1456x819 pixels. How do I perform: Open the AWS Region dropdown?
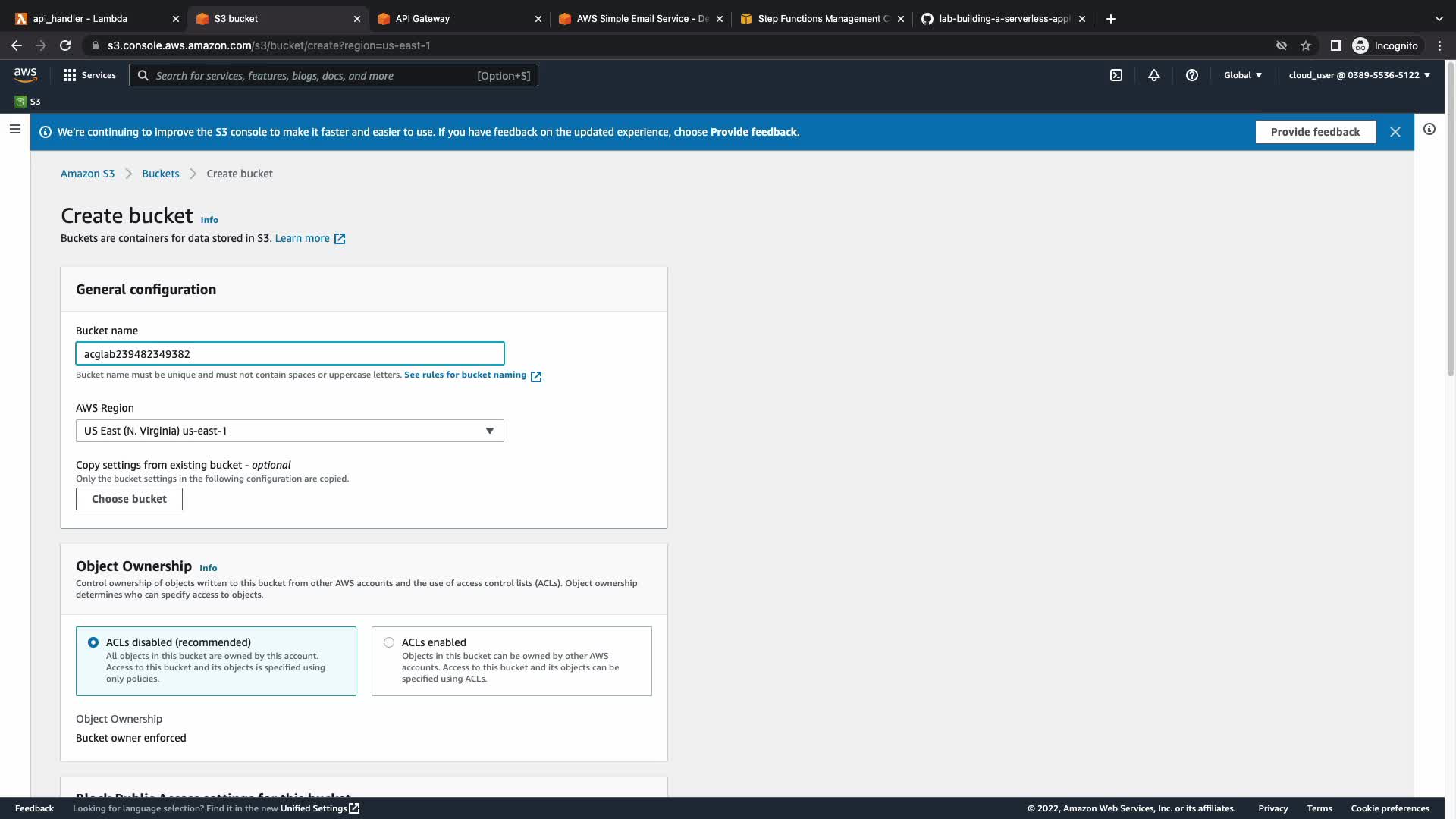[x=289, y=431]
